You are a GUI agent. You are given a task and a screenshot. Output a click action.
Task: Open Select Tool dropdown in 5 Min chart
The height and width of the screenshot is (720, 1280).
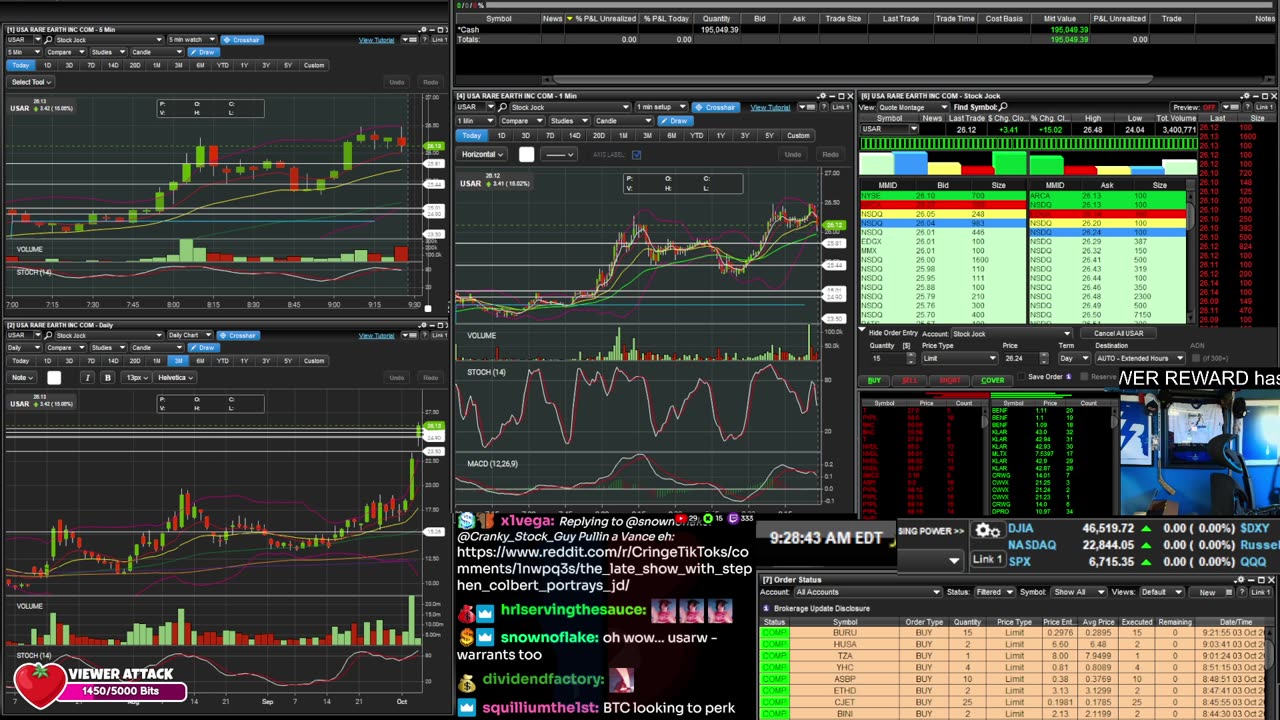[x=31, y=82]
